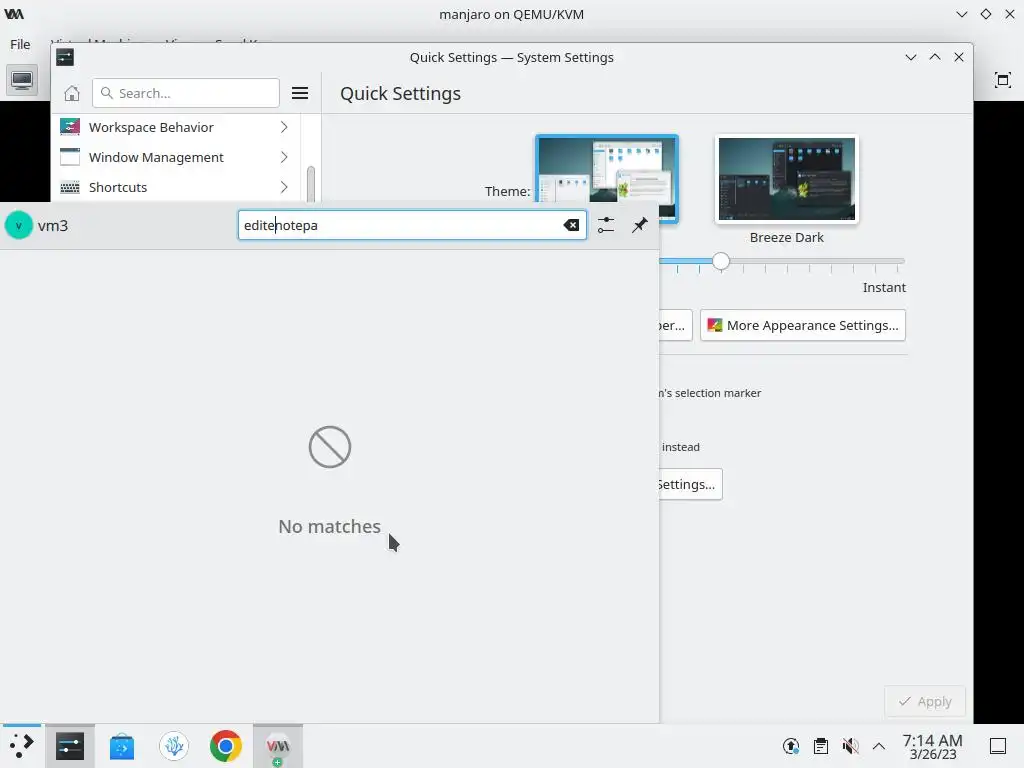The width and height of the screenshot is (1024, 768).
Task: Expand hidden system tray icons arrow
Action: point(879,746)
